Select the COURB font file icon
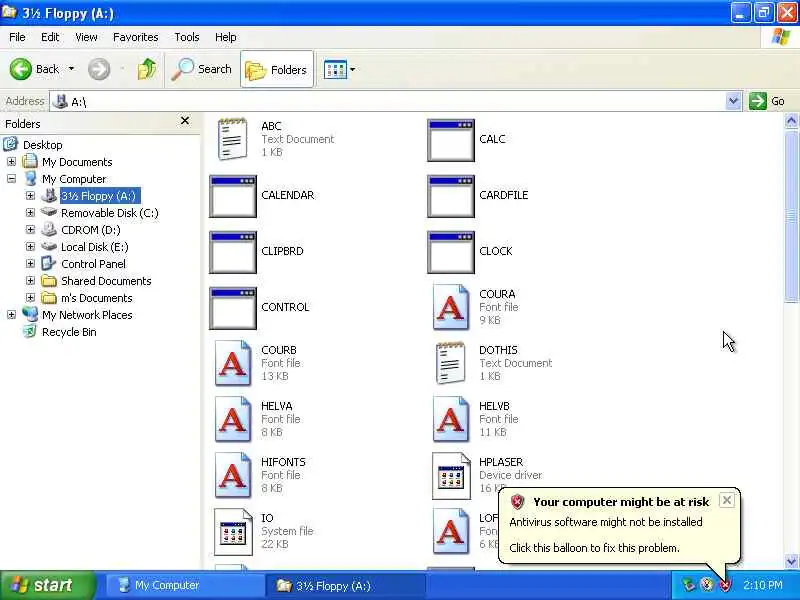Viewport: 800px width, 600px height. 233,363
